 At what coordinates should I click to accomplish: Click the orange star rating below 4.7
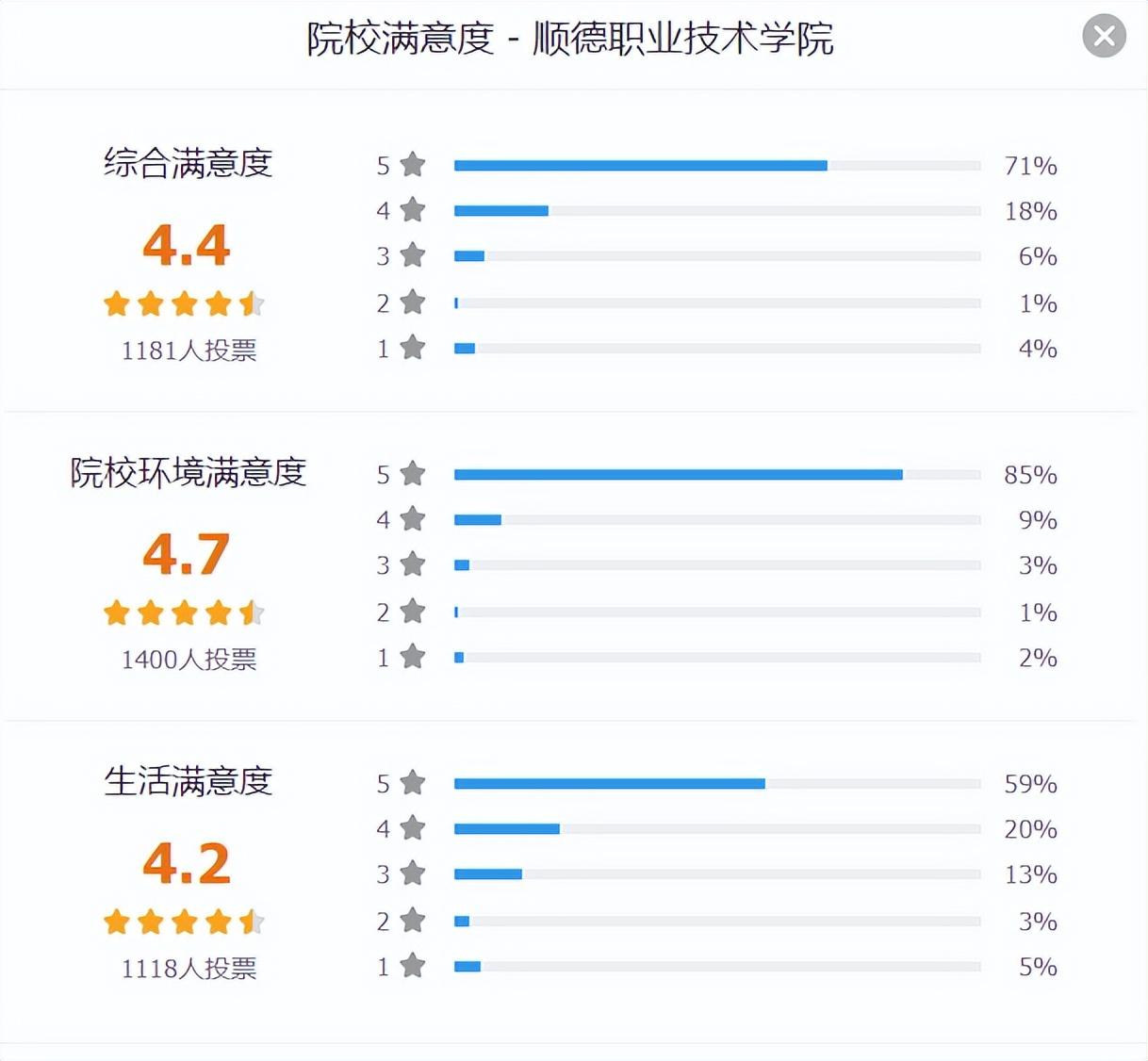point(185,612)
